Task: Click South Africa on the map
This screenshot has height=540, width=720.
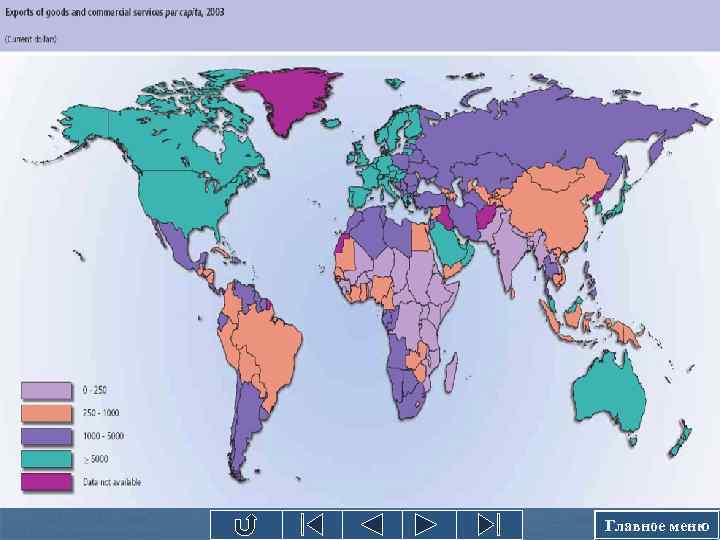Action: click(x=410, y=404)
